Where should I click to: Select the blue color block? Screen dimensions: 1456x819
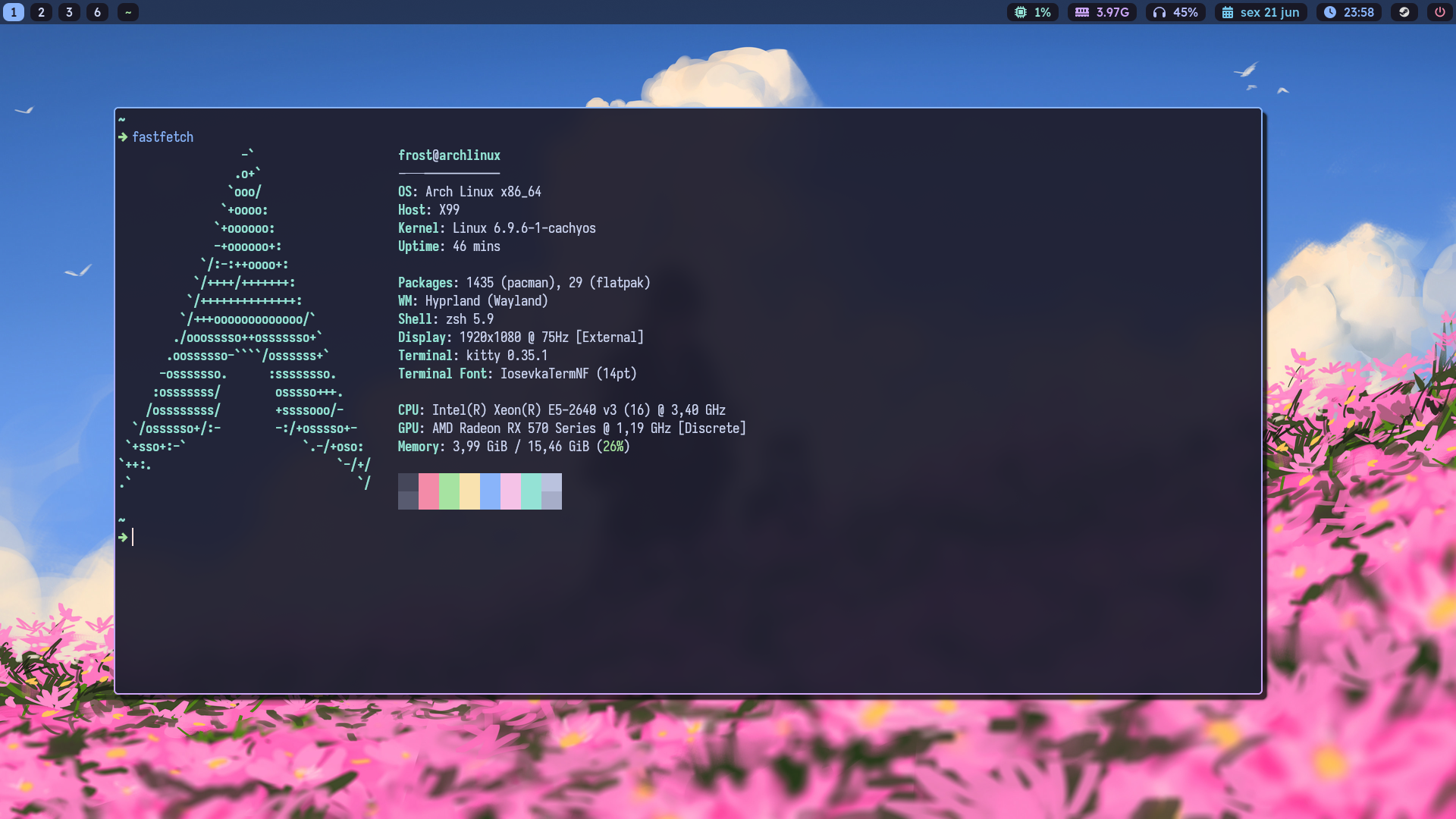pyautogui.click(x=490, y=491)
